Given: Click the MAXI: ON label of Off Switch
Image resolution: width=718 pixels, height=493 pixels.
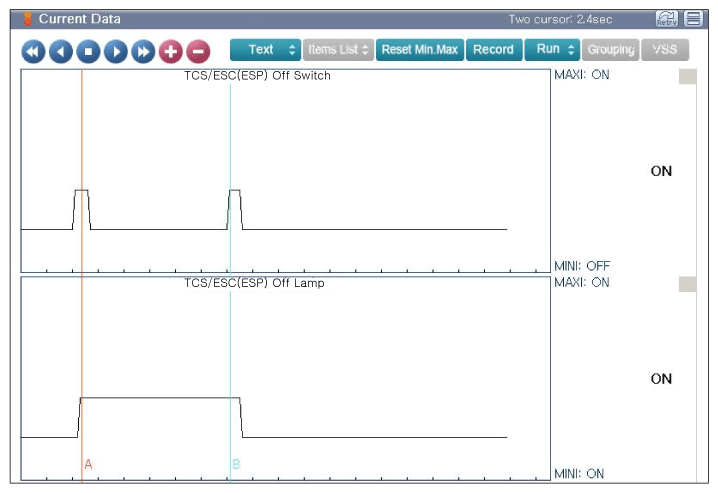Looking at the screenshot, I should coord(582,75).
